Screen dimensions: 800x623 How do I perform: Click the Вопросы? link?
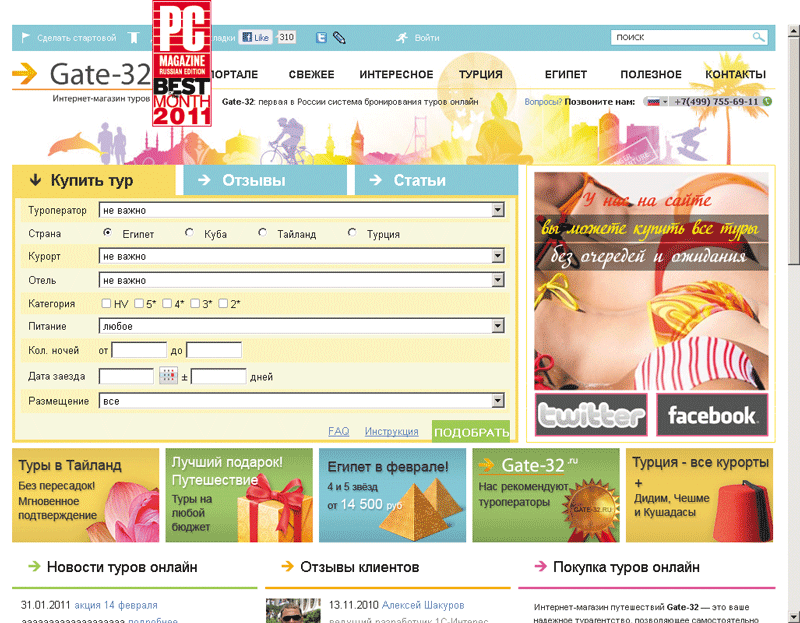(x=543, y=102)
